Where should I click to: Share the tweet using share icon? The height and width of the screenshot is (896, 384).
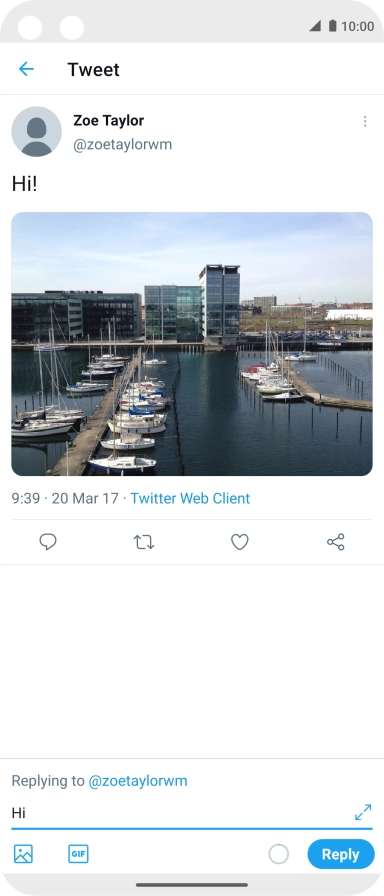click(x=335, y=542)
